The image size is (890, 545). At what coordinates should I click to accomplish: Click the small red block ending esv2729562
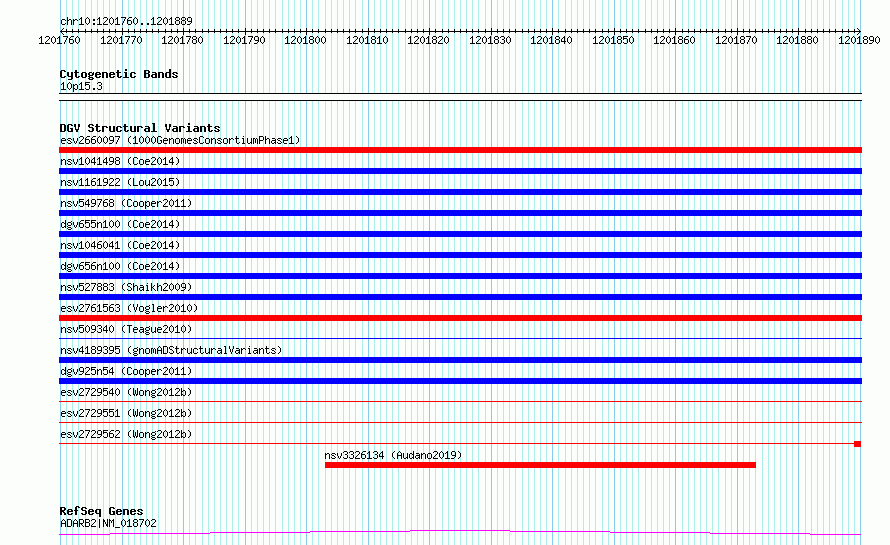click(858, 444)
